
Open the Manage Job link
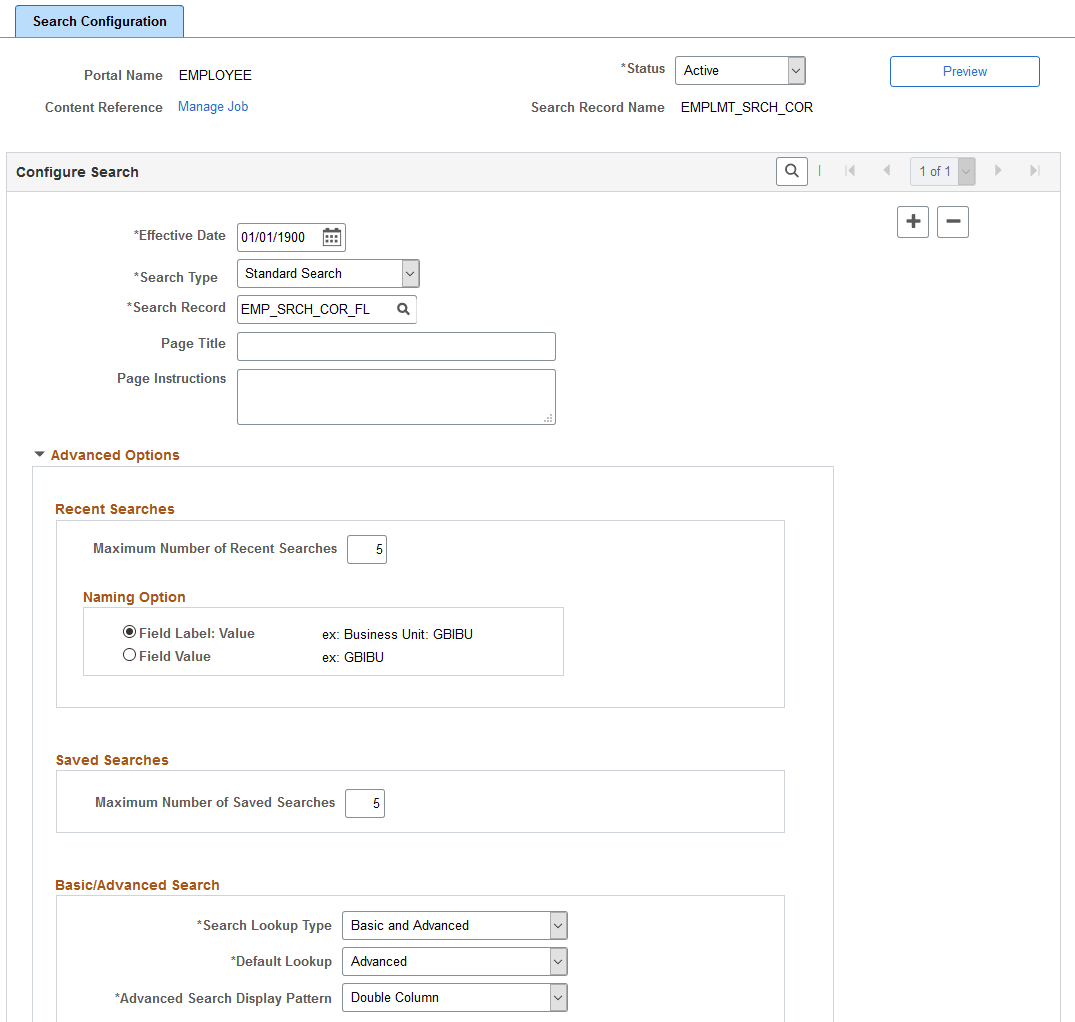coord(212,106)
